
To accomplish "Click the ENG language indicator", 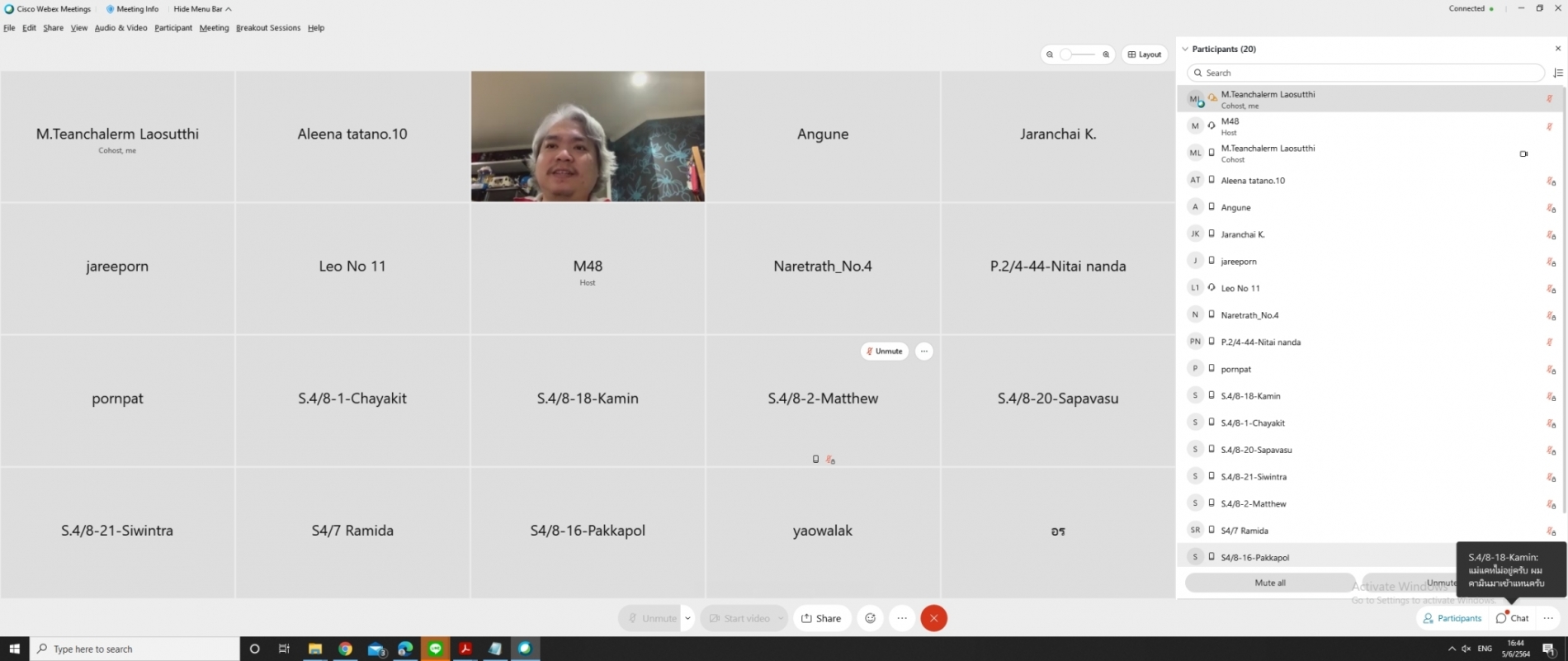I will tap(1485, 649).
